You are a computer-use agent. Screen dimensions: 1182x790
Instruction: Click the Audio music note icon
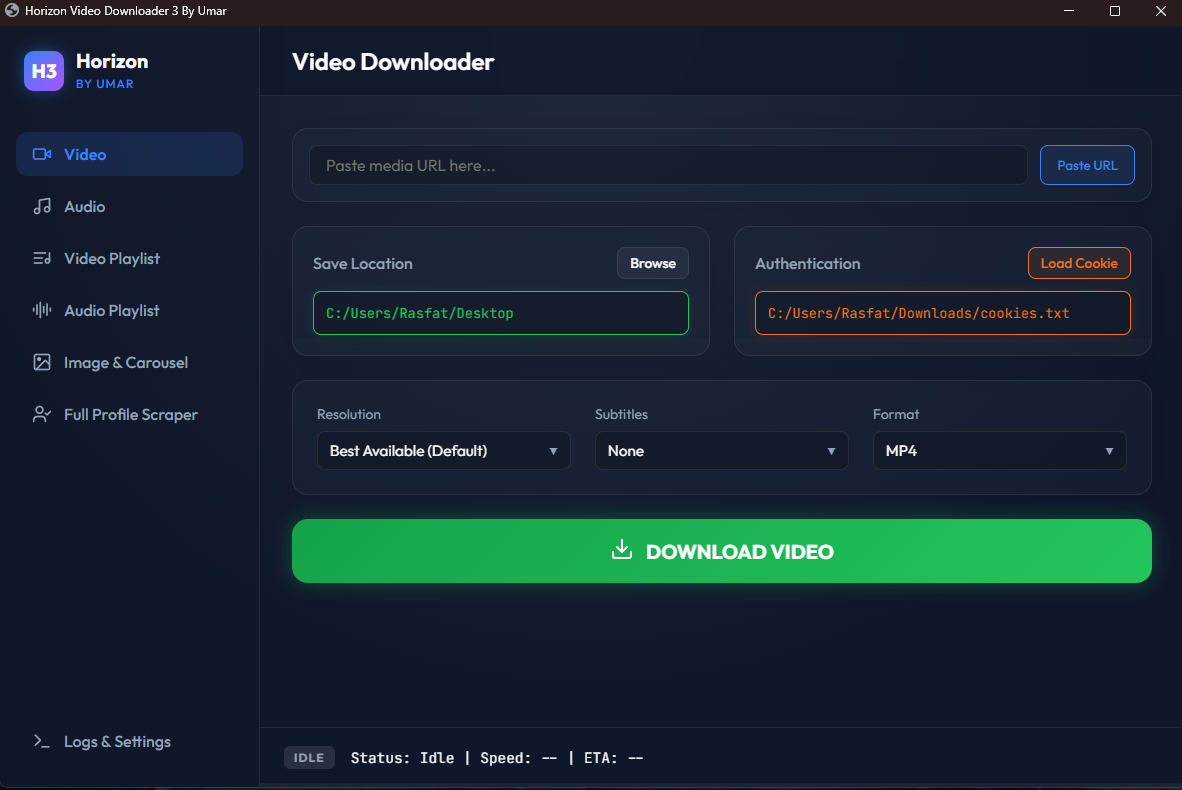point(42,206)
